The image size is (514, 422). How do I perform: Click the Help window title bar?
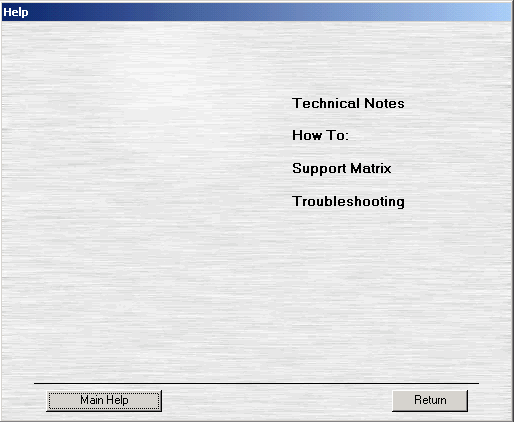pos(257,12)
